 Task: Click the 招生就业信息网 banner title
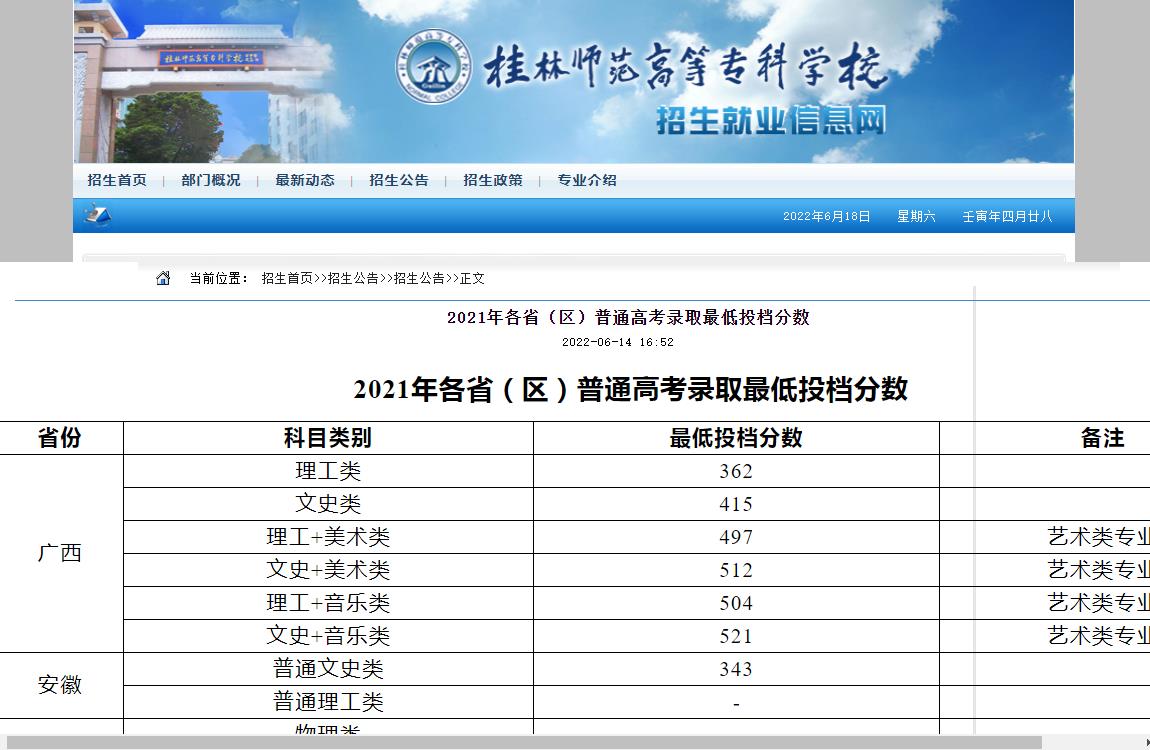(770, 120)
